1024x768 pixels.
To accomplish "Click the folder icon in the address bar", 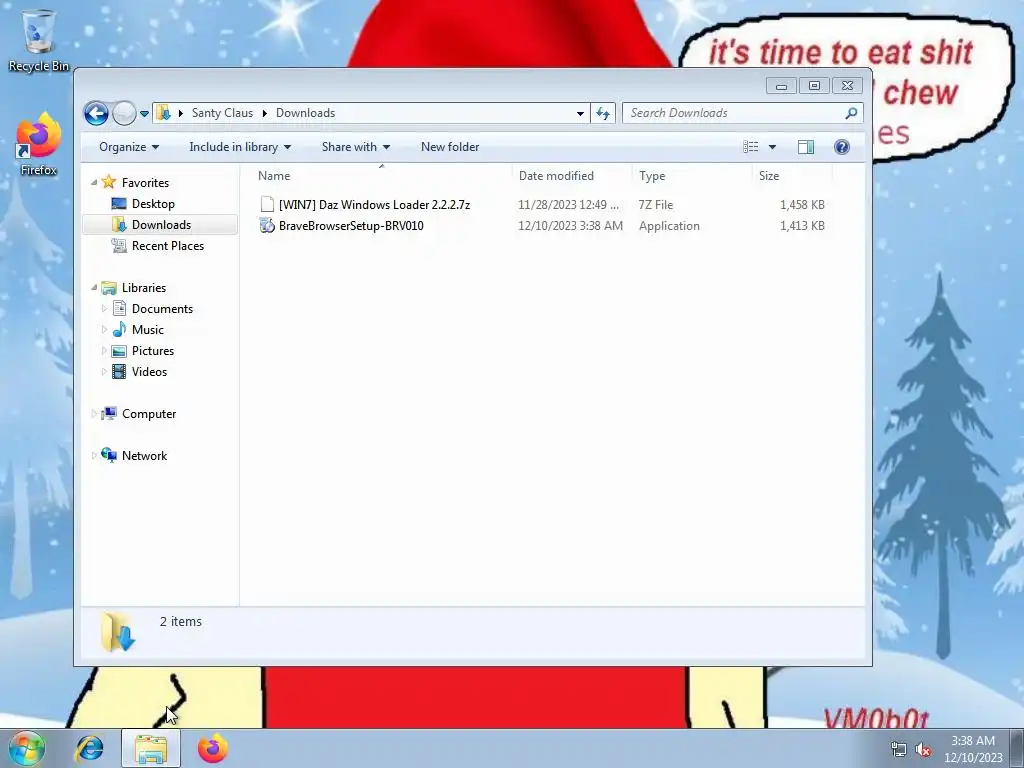I will pyautogui.click(x=163, y=113).
